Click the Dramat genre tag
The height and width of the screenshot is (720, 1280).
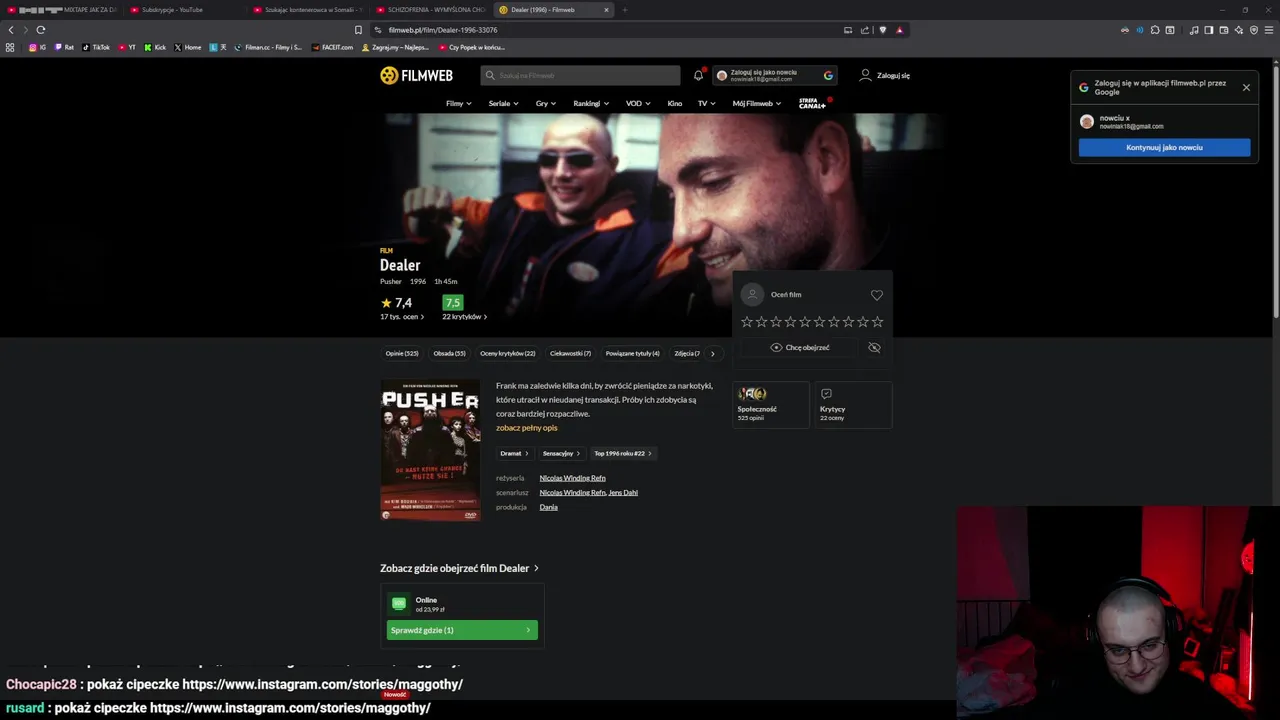pyautogui.click(x=514, y=453)
